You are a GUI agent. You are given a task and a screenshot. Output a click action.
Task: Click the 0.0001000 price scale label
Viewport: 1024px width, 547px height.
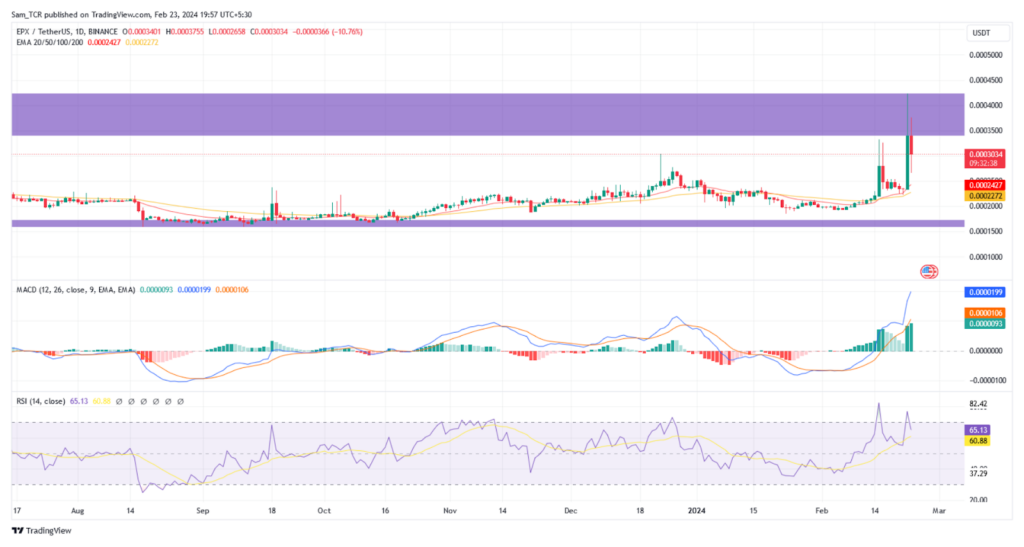point(985,257)
